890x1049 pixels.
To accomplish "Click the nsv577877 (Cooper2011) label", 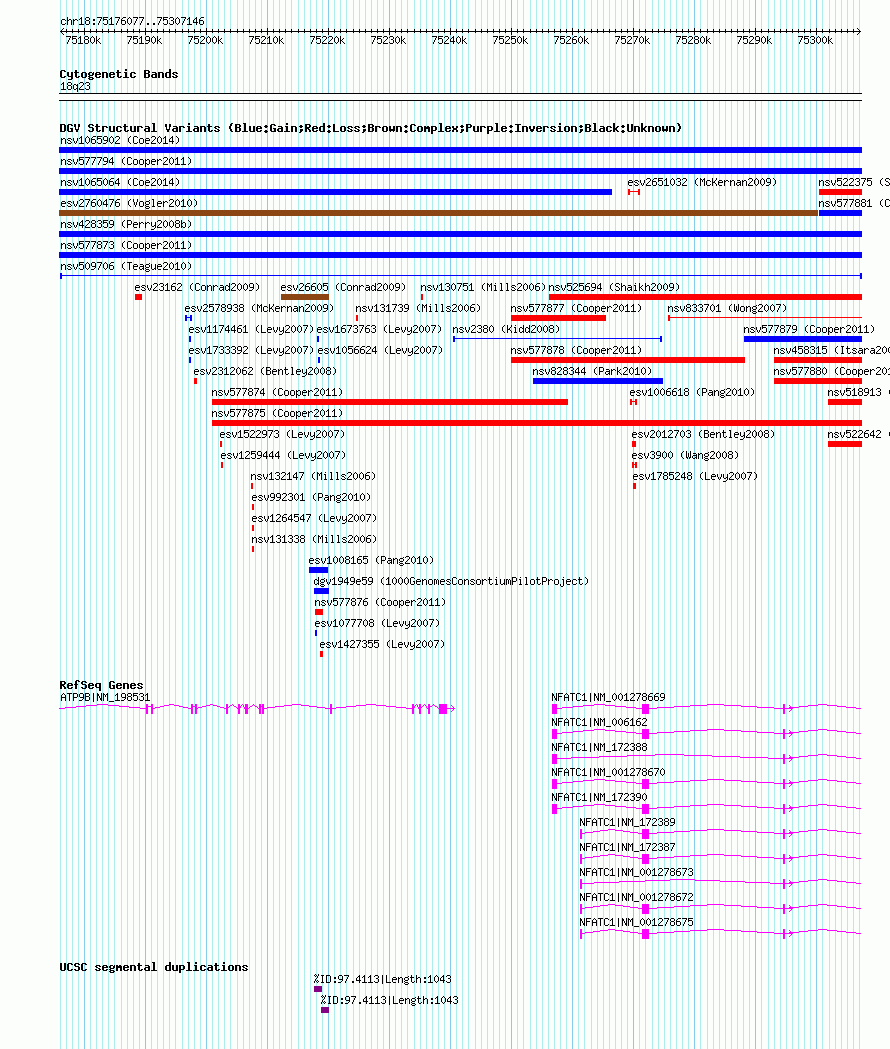I will click(x=576, y=308).
